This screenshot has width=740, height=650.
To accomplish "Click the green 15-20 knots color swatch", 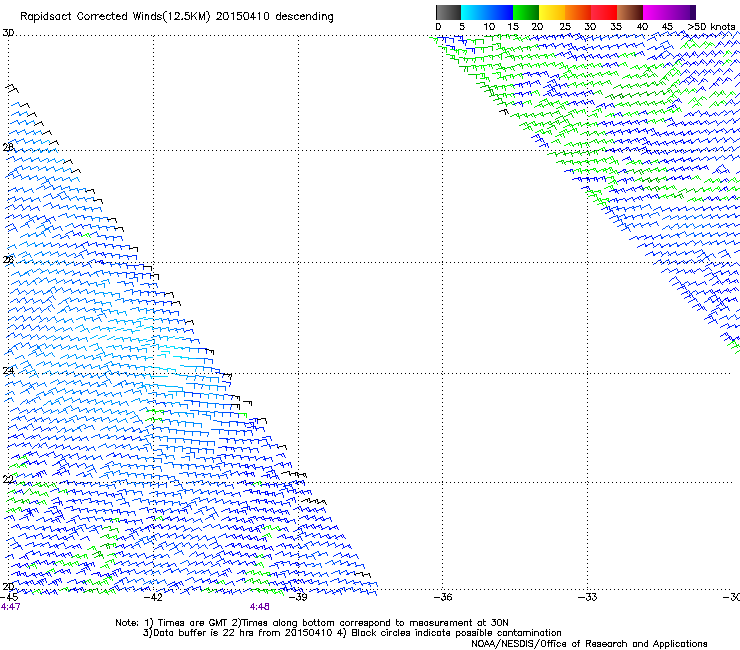I will click(526, 12).
